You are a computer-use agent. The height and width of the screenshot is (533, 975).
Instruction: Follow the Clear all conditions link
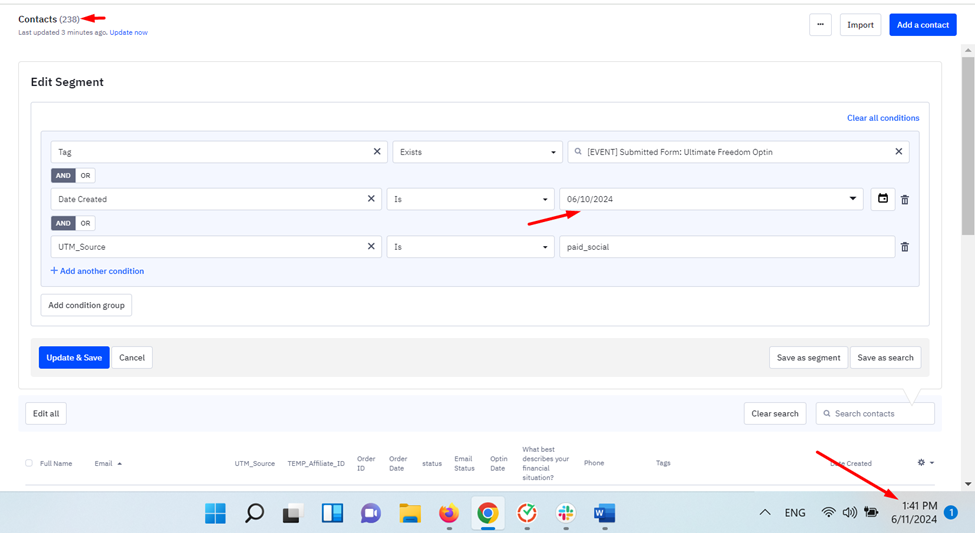(883, 118)
